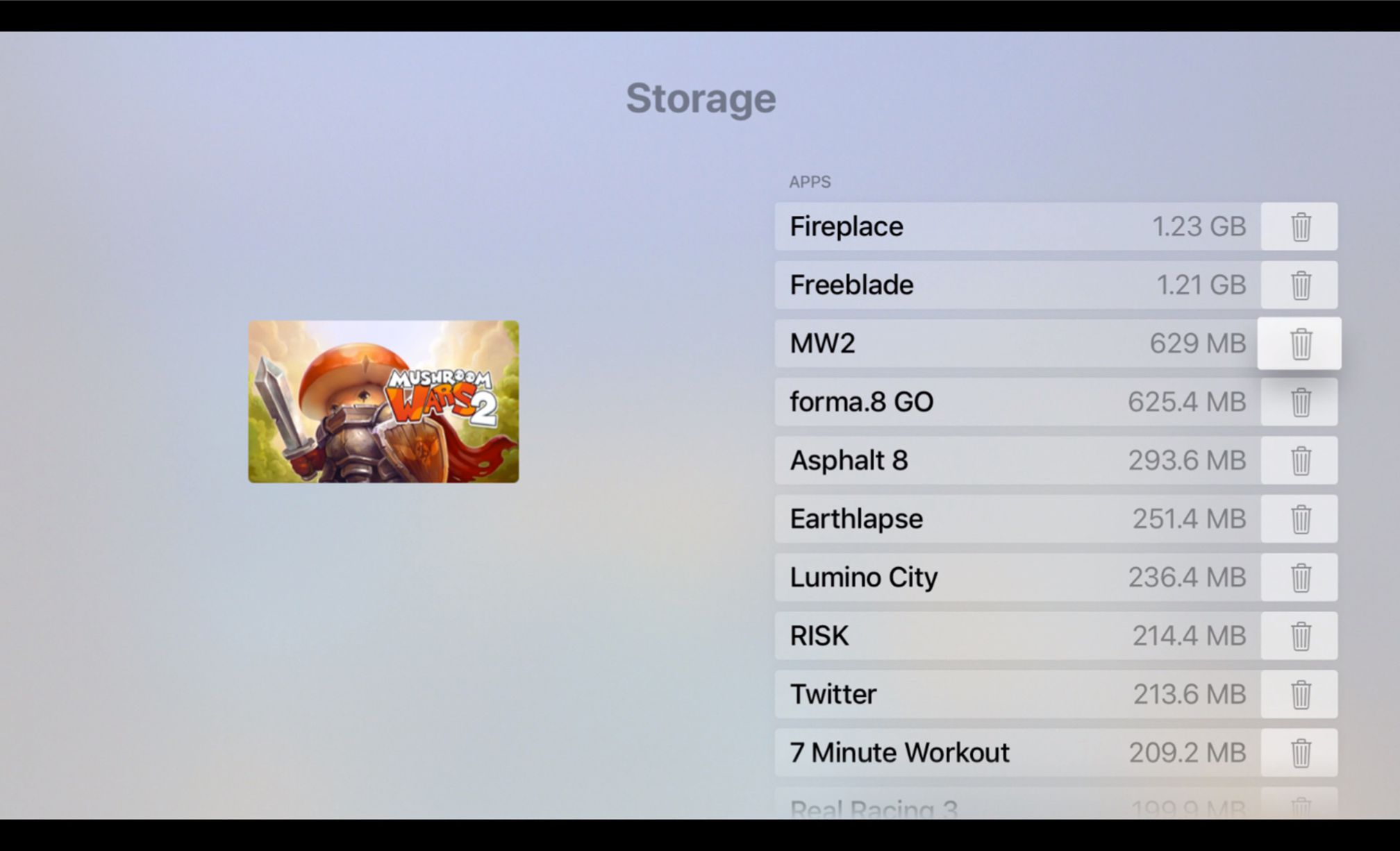The image size is (1400, 851).
Task: Click the 625.4 MB size value
Action: (x=1187, y=402)
